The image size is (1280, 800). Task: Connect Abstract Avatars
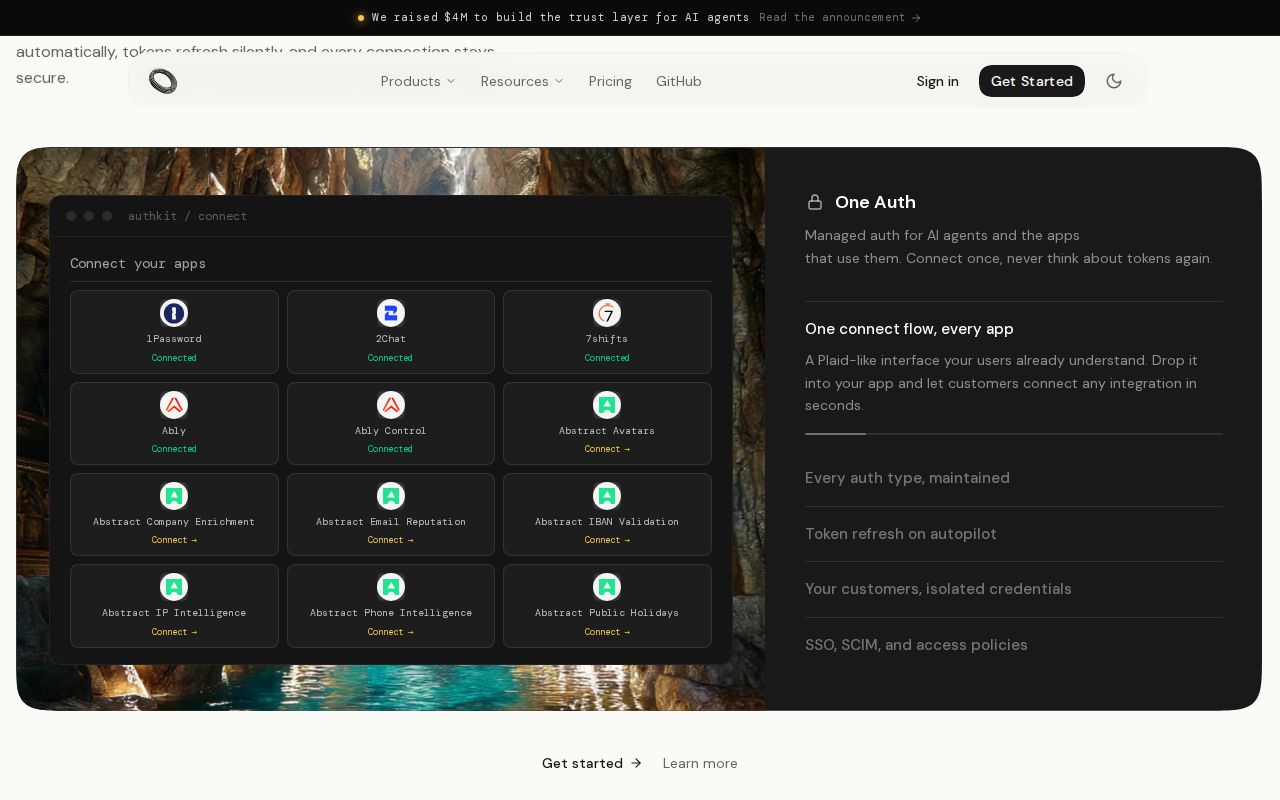pyautogui.click(x=607, y=449)
